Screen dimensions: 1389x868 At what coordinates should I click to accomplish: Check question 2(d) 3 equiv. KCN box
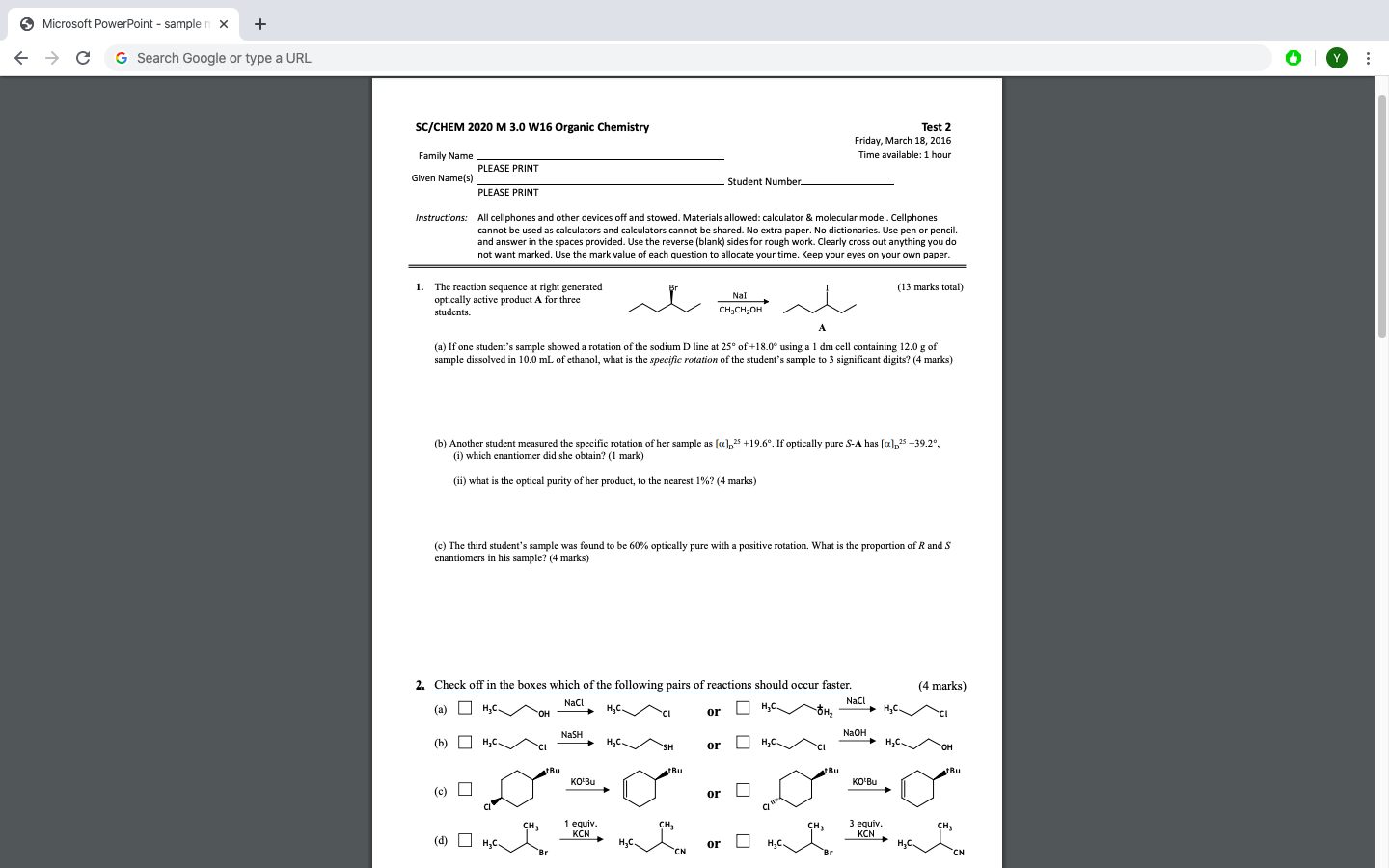(x=743, y=840)
